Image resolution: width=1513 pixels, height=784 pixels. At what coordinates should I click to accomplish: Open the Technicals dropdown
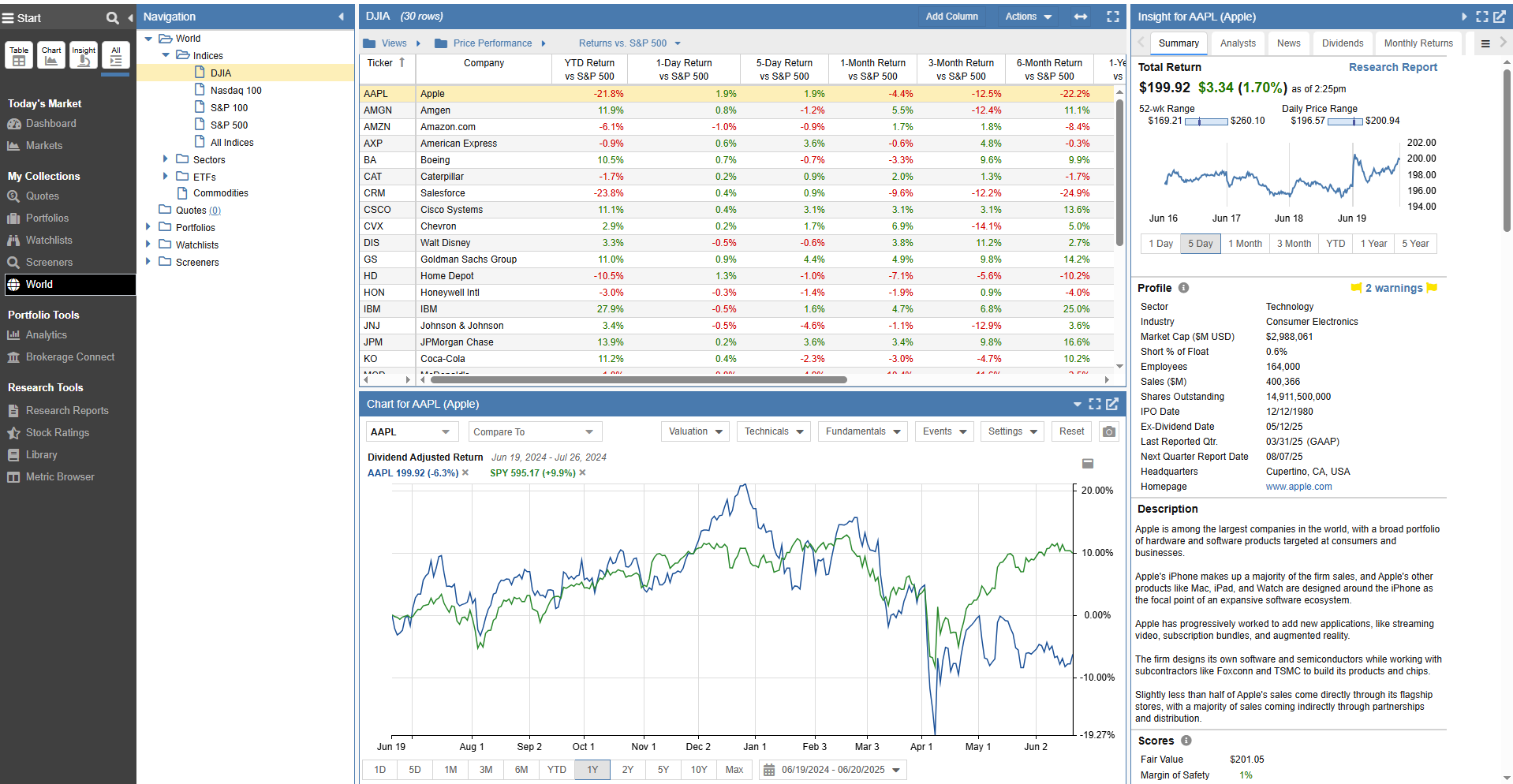coord(774,431)
